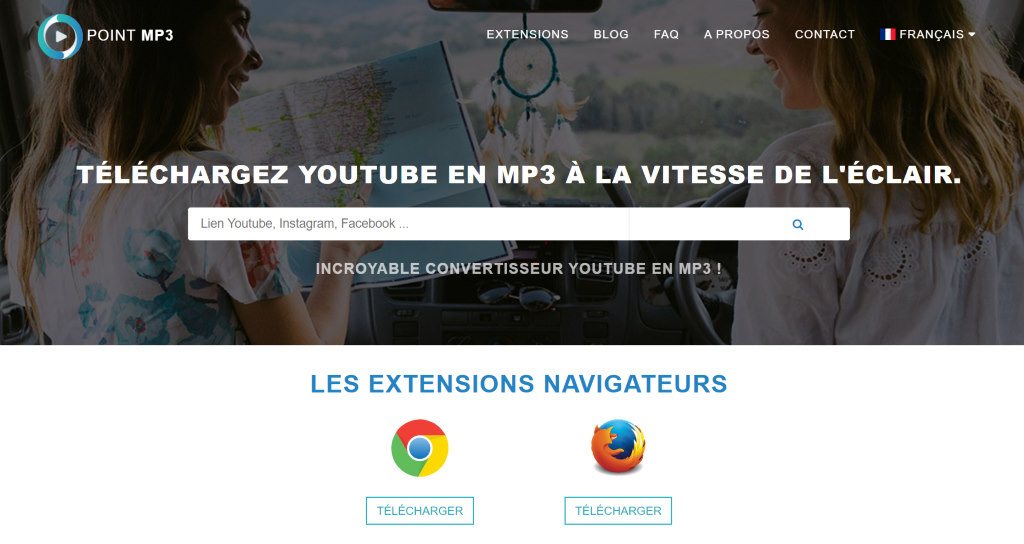Viewport: 1024px width, 544px height.
Task: Click the white search button area
Action: (739, 224)
